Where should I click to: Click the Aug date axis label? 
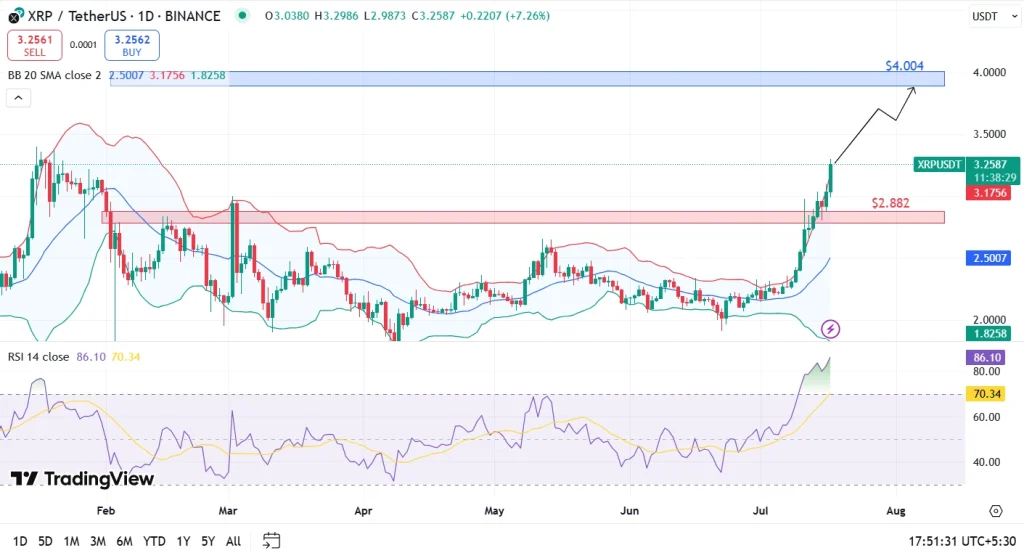(x=896, y=511)
